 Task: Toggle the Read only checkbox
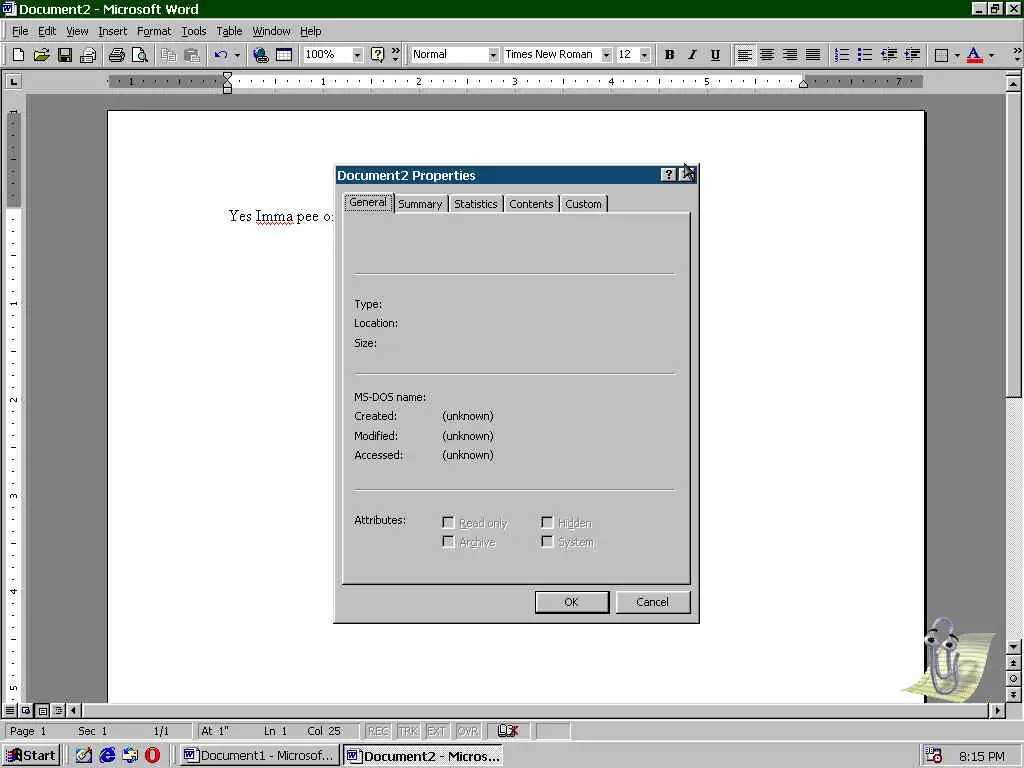pyautogui.click(x=448, y=522)
